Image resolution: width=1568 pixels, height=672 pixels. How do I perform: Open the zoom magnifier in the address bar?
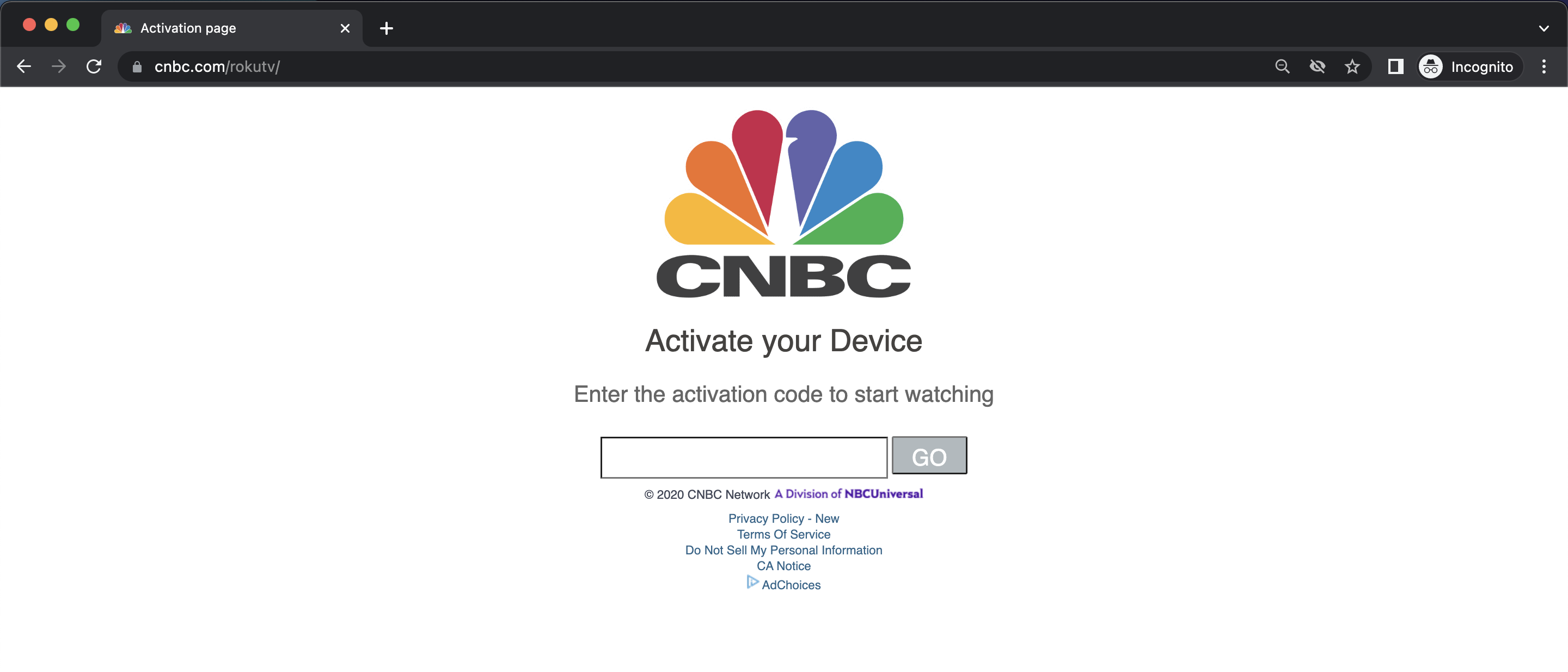click(x=1282, y=66)
